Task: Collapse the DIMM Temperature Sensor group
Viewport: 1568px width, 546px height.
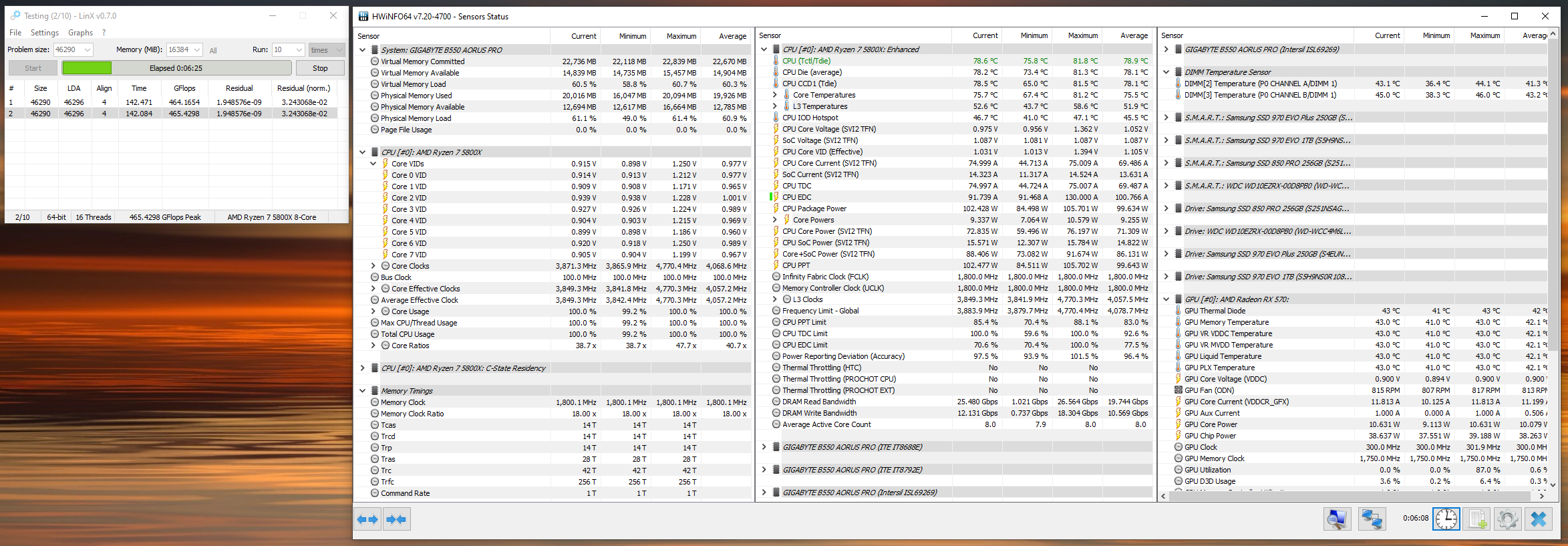Action: point(1166,72)
